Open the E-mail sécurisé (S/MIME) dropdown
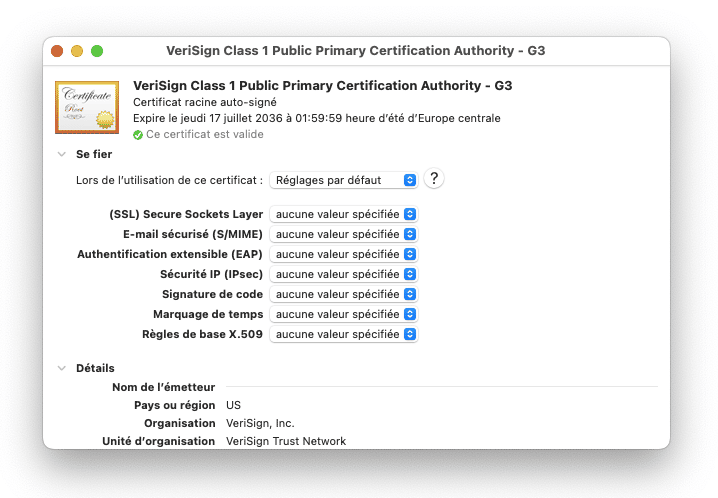This screenshot has width=718, height=498. (343, 234)
